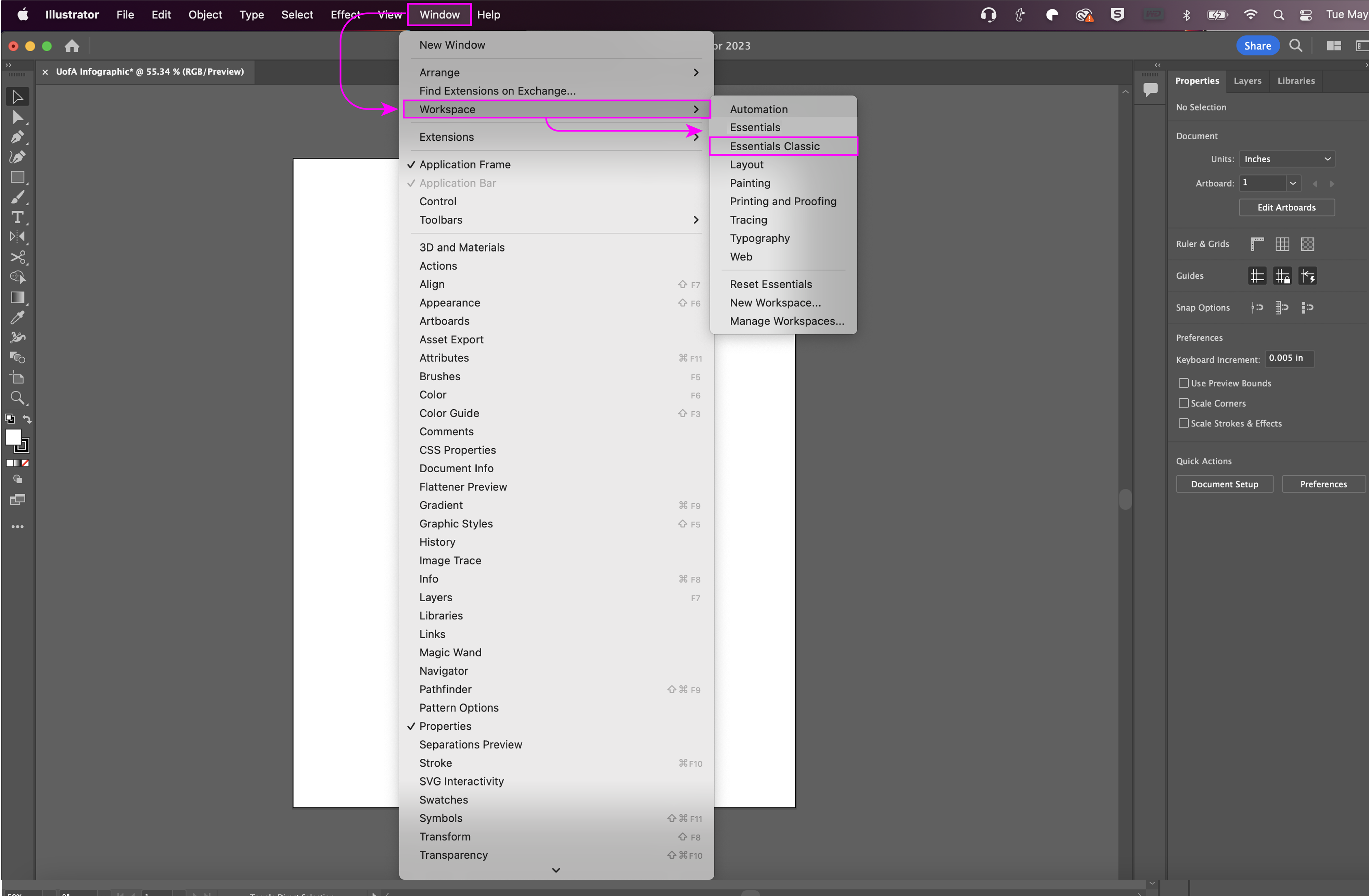1369x896 pixels.
Task: Select the Zoom tool
Action: click(17, 398)
